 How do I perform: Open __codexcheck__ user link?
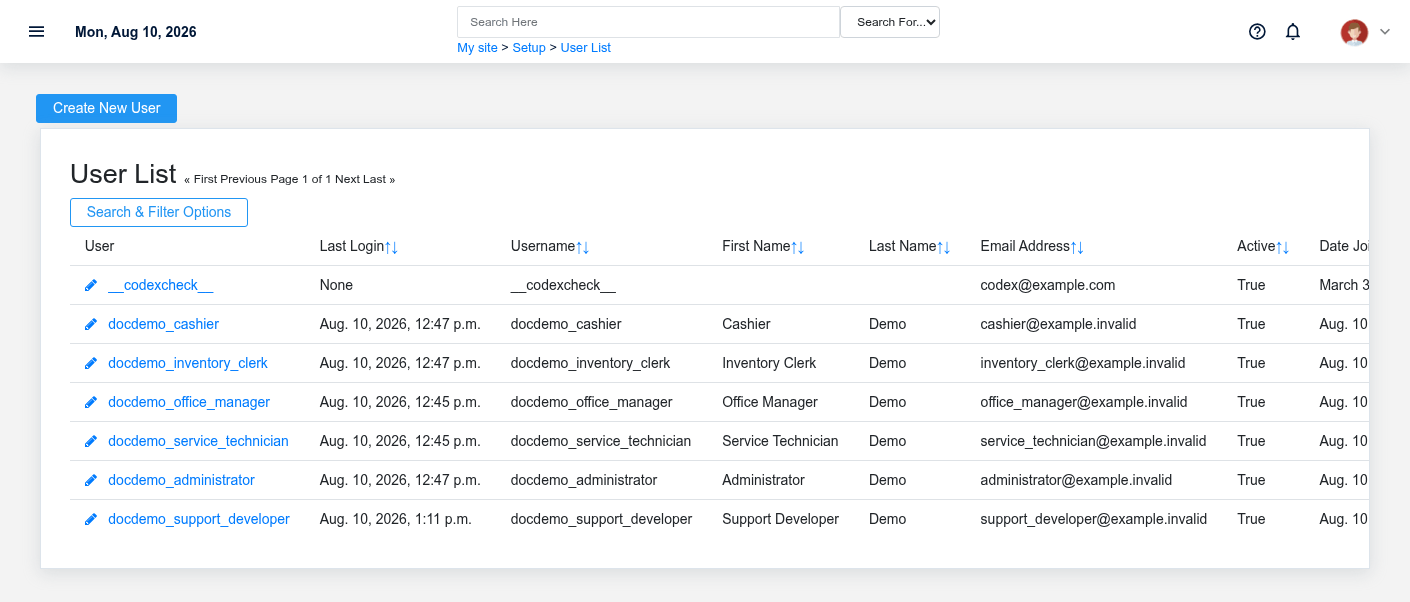point(160,285)
